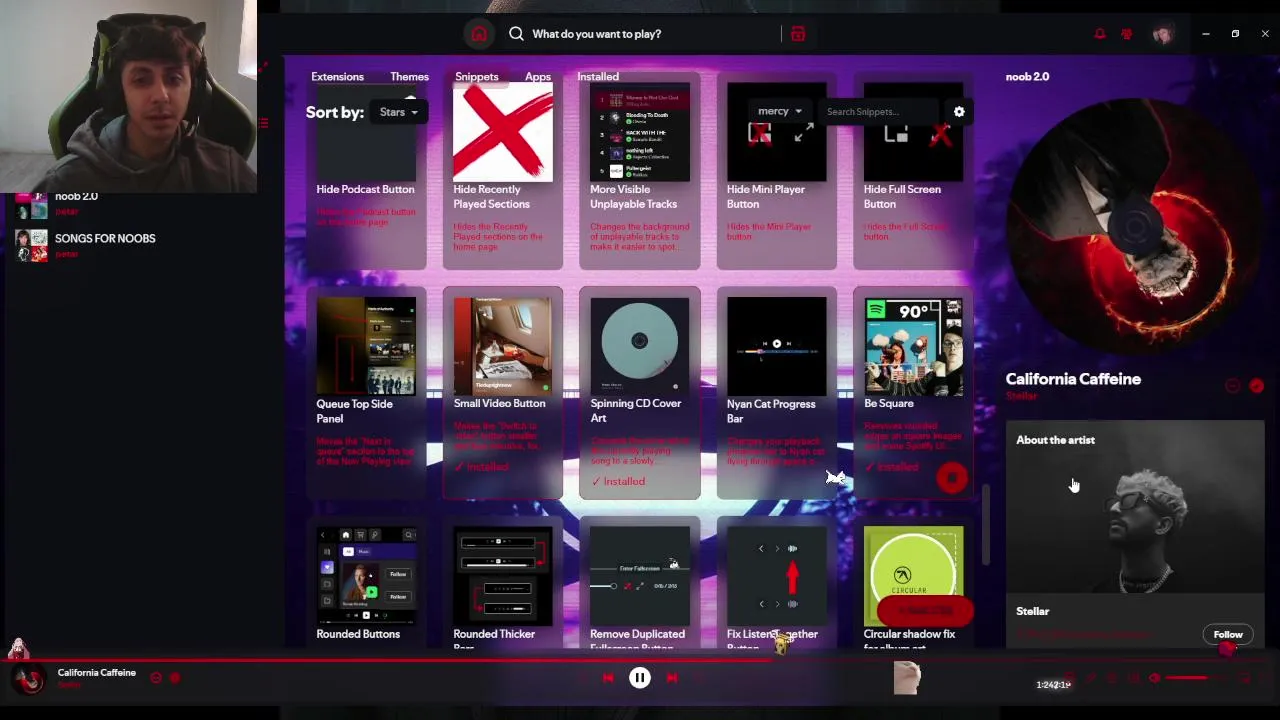This screenshot has height=720, width=1280.
Task: Click Installed label on Be Square card
Action: coord(892,467)
